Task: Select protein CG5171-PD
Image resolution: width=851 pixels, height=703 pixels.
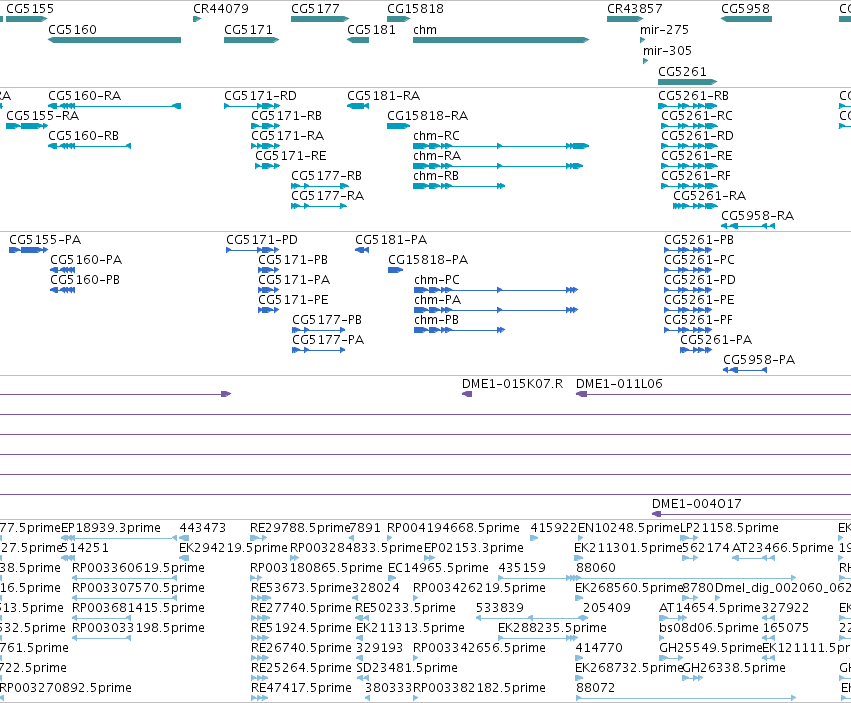Action: (x=262, y=240)
